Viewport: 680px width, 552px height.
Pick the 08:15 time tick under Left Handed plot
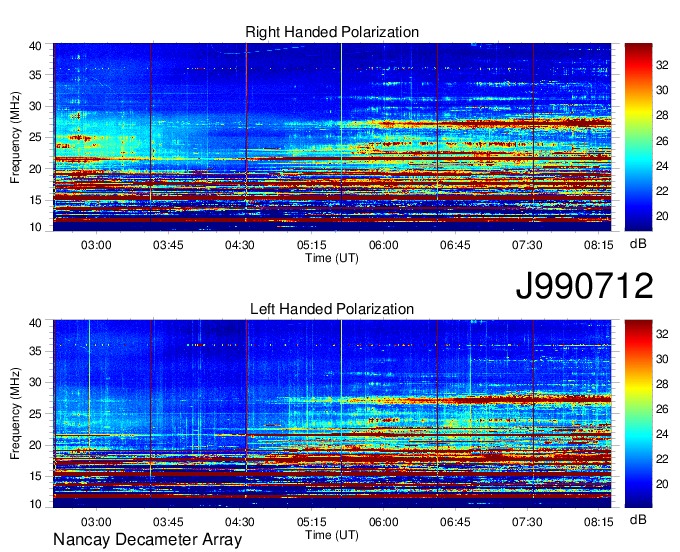point(598,522)
